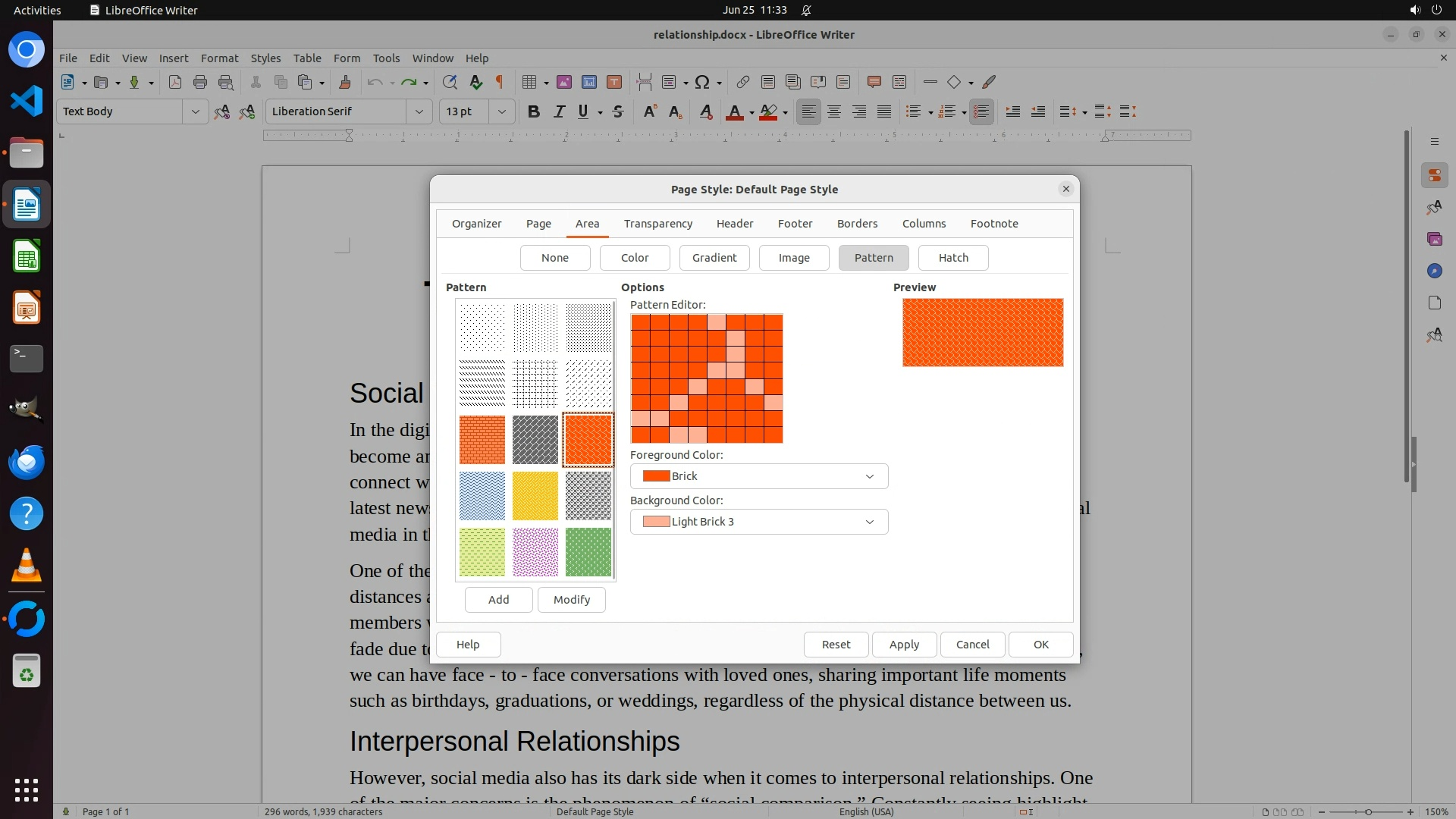Screen dimensions: 1456x819
Task: Toggle Bold formatting button
Action: coord(534,111)
